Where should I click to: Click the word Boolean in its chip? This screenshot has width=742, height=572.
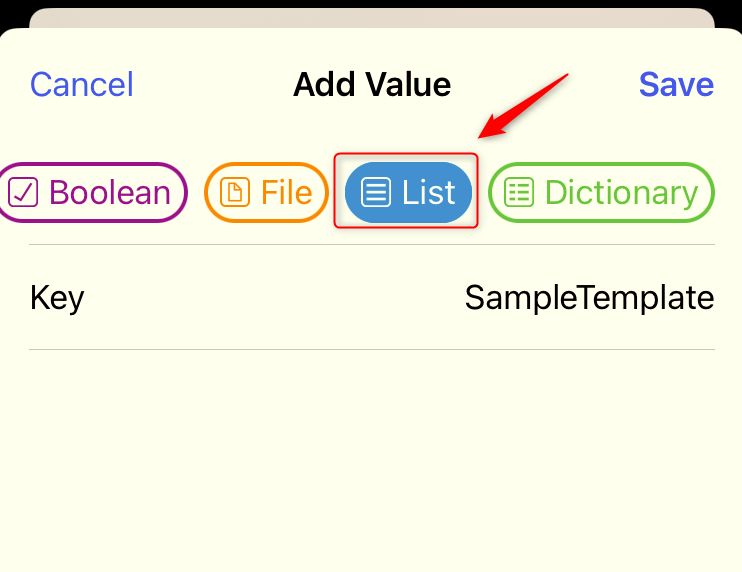110,192
